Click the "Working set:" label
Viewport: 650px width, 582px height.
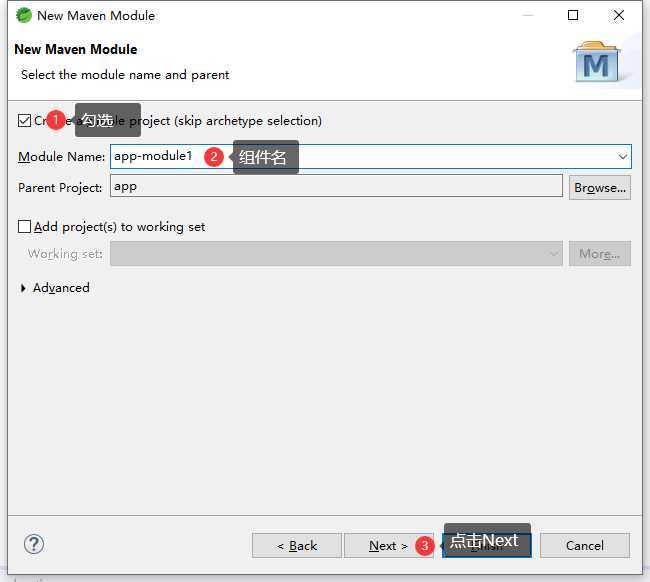[x=65, y=254]
